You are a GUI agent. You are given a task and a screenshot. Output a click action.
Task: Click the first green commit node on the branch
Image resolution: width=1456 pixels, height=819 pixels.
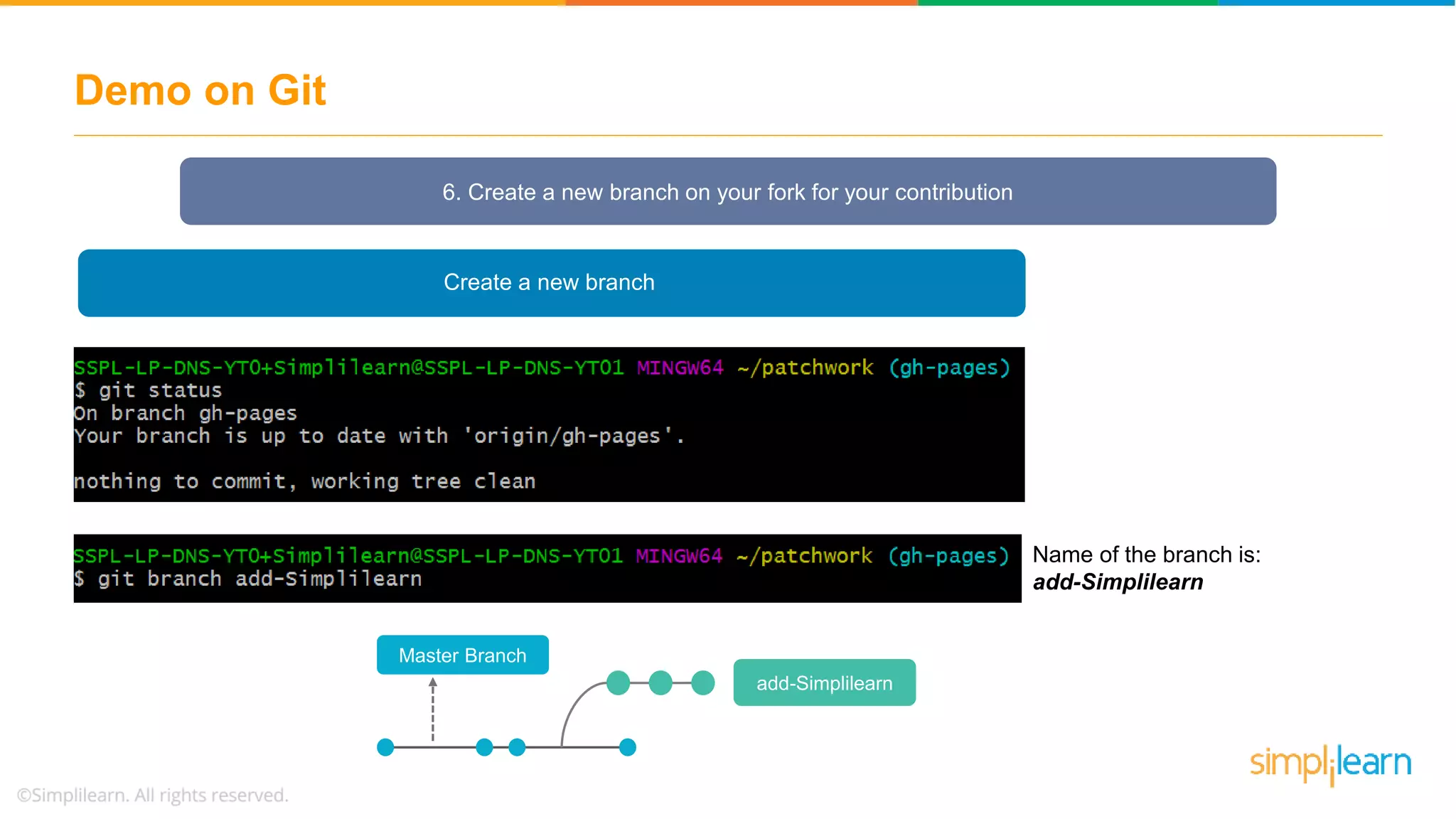tap(619, 682)
